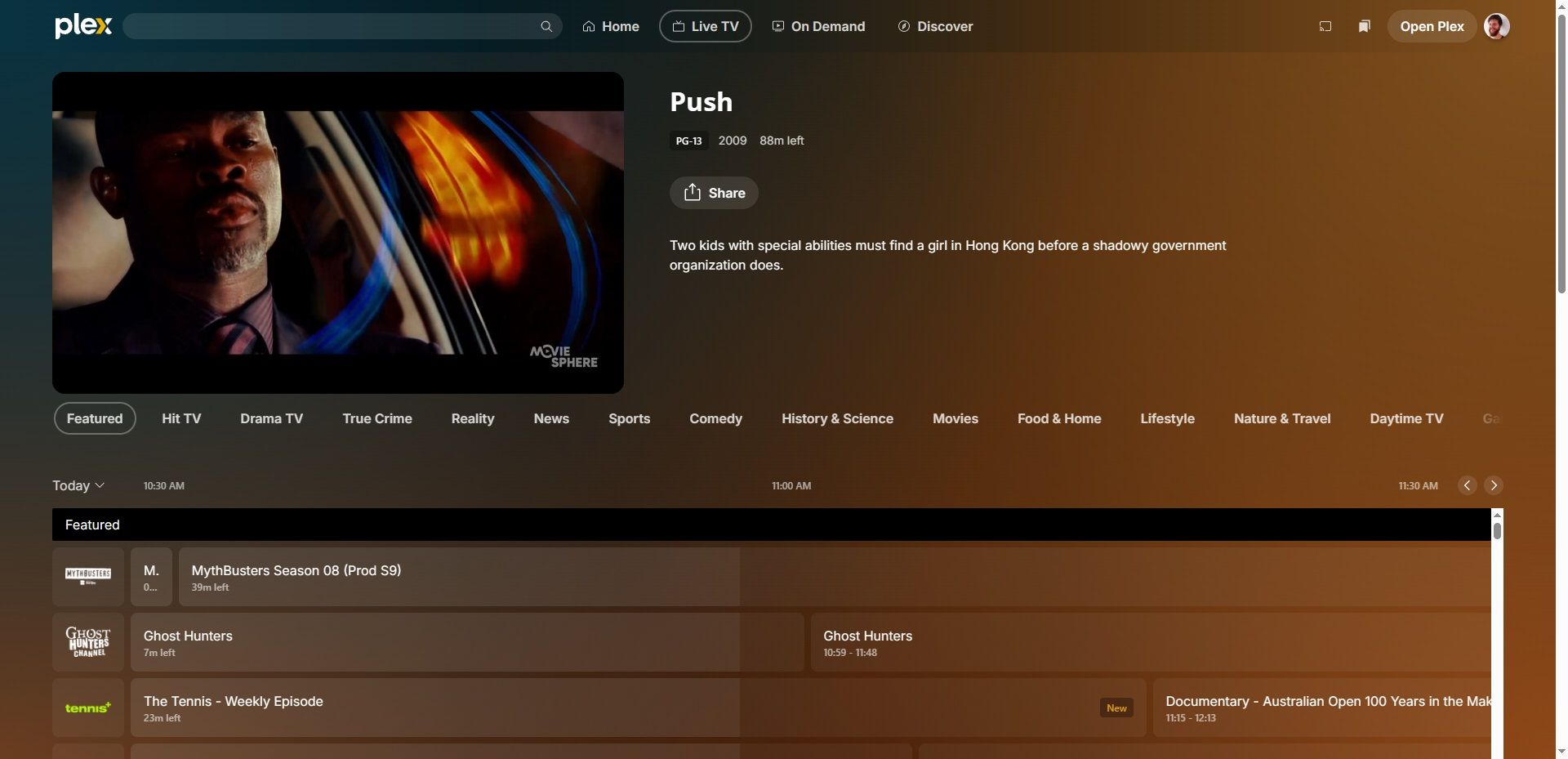Open the watchlist bookmark icon
Viewport: 1568px width, 759px height.
click(x=1364, y=26)
